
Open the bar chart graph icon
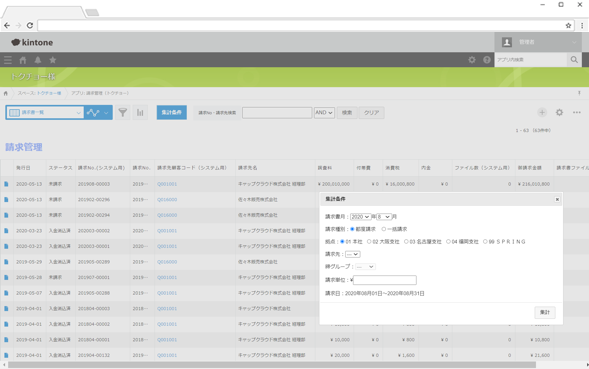[140, 112]
